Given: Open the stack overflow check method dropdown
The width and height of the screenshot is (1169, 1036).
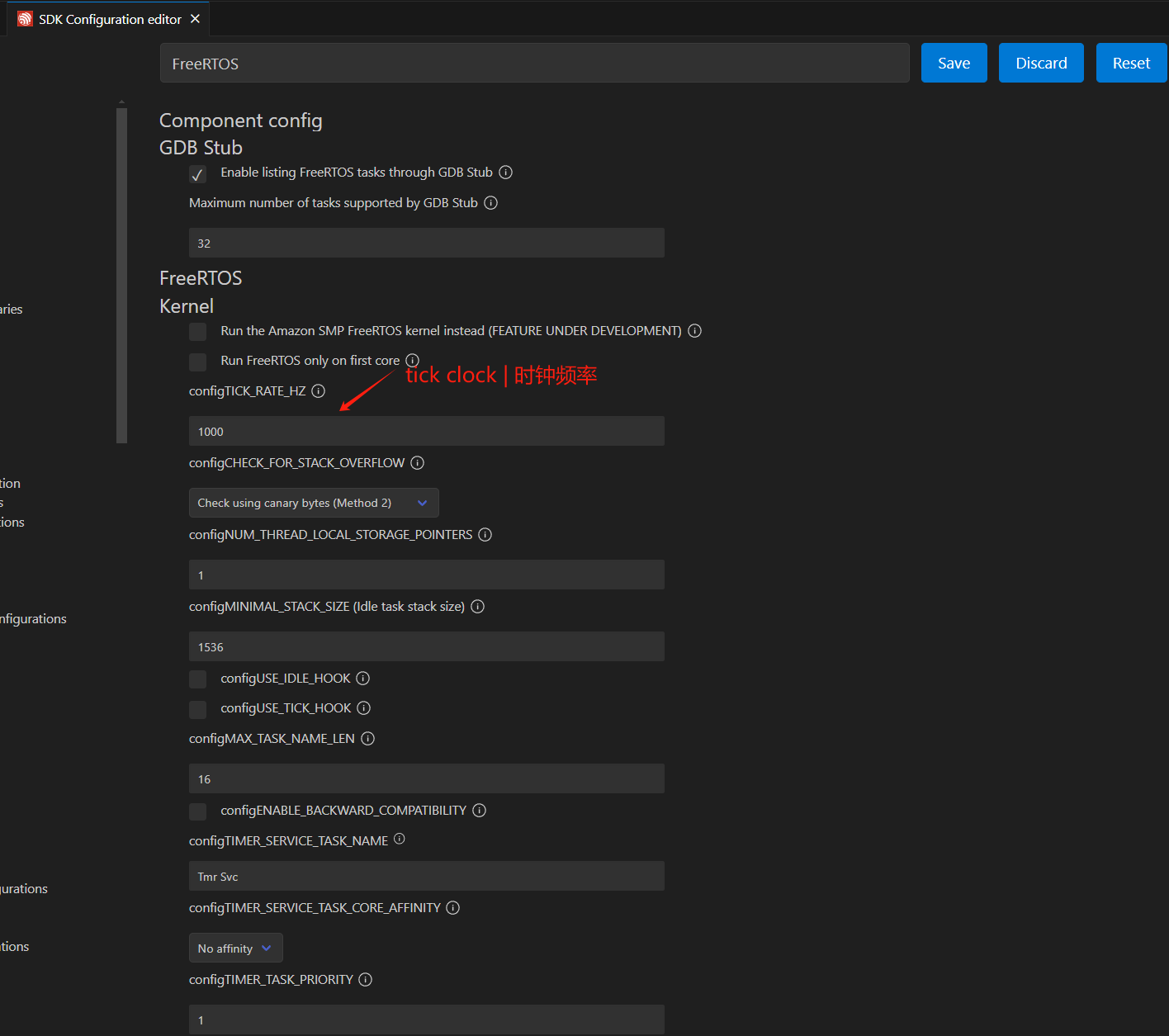Looking at the screenshot, I should (x=314, y=503).
